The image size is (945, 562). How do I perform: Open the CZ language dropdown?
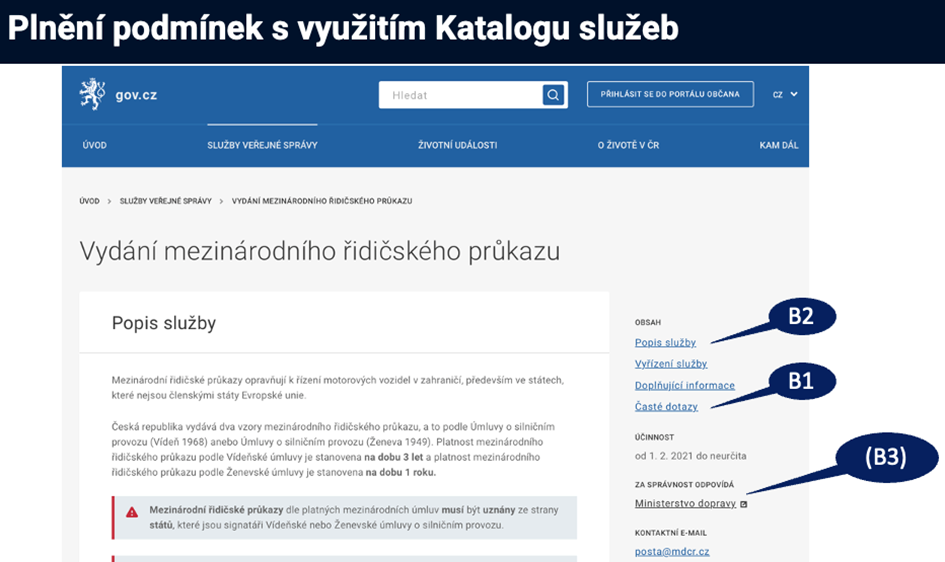784,95
